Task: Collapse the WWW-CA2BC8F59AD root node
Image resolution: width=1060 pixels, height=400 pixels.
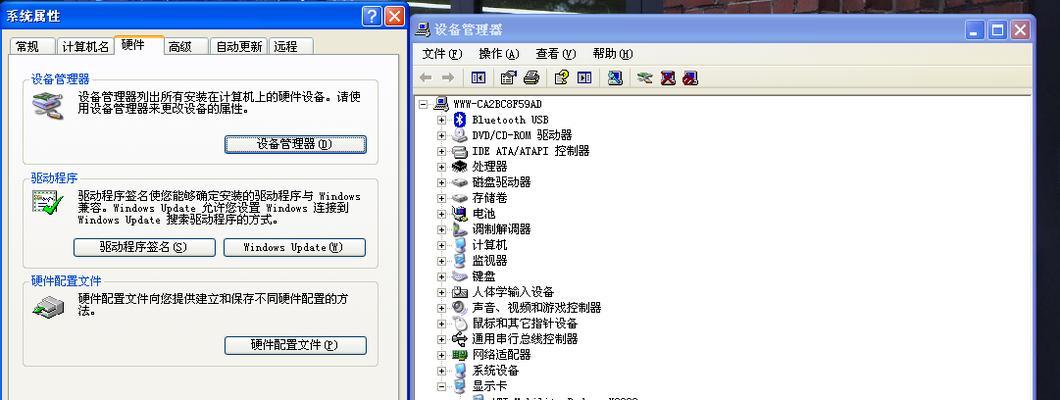Action: [423, 104]
